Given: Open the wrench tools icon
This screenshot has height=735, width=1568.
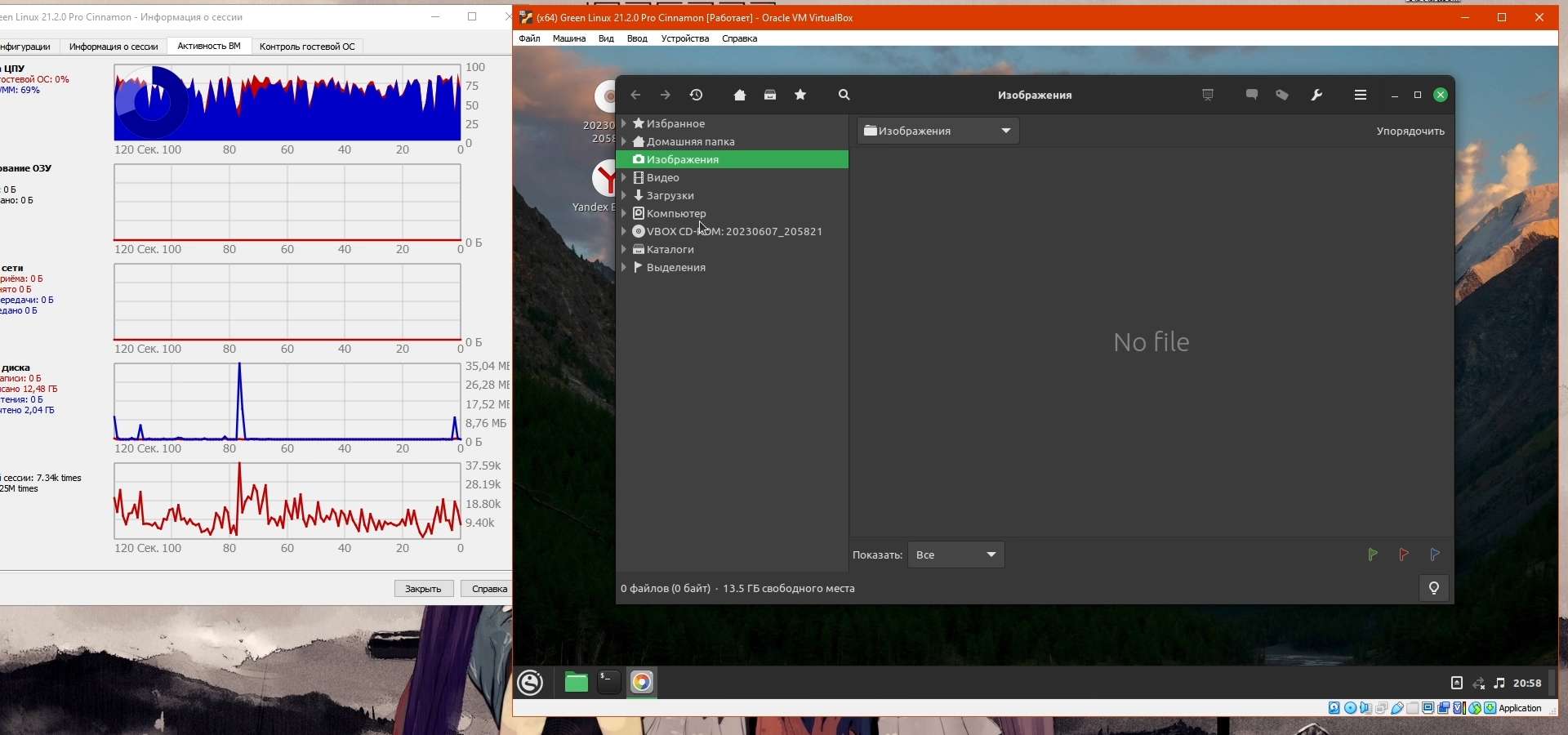Looking at the screenshot, I should coord(1316,96).
